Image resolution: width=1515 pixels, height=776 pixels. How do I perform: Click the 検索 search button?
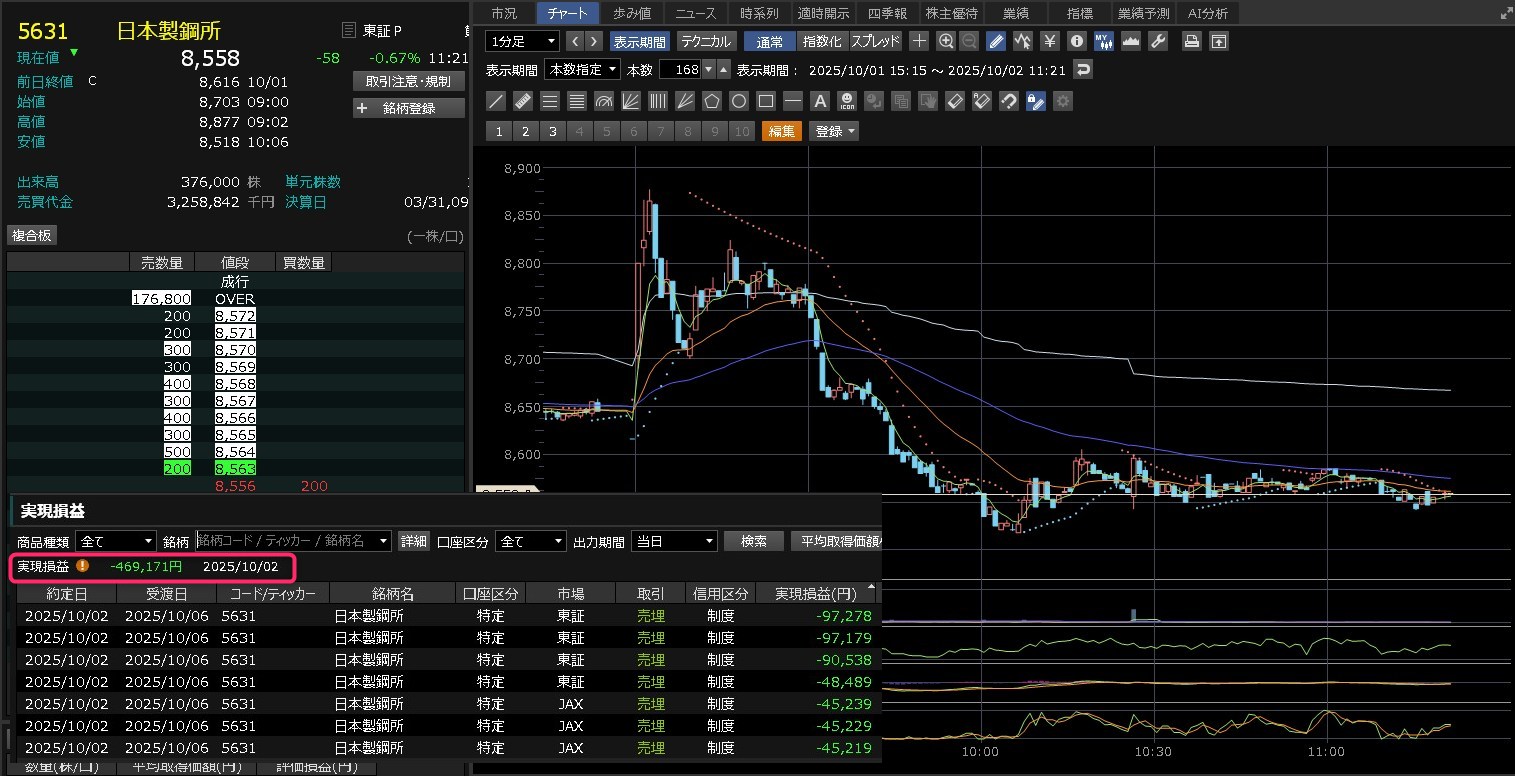point(753,541)
